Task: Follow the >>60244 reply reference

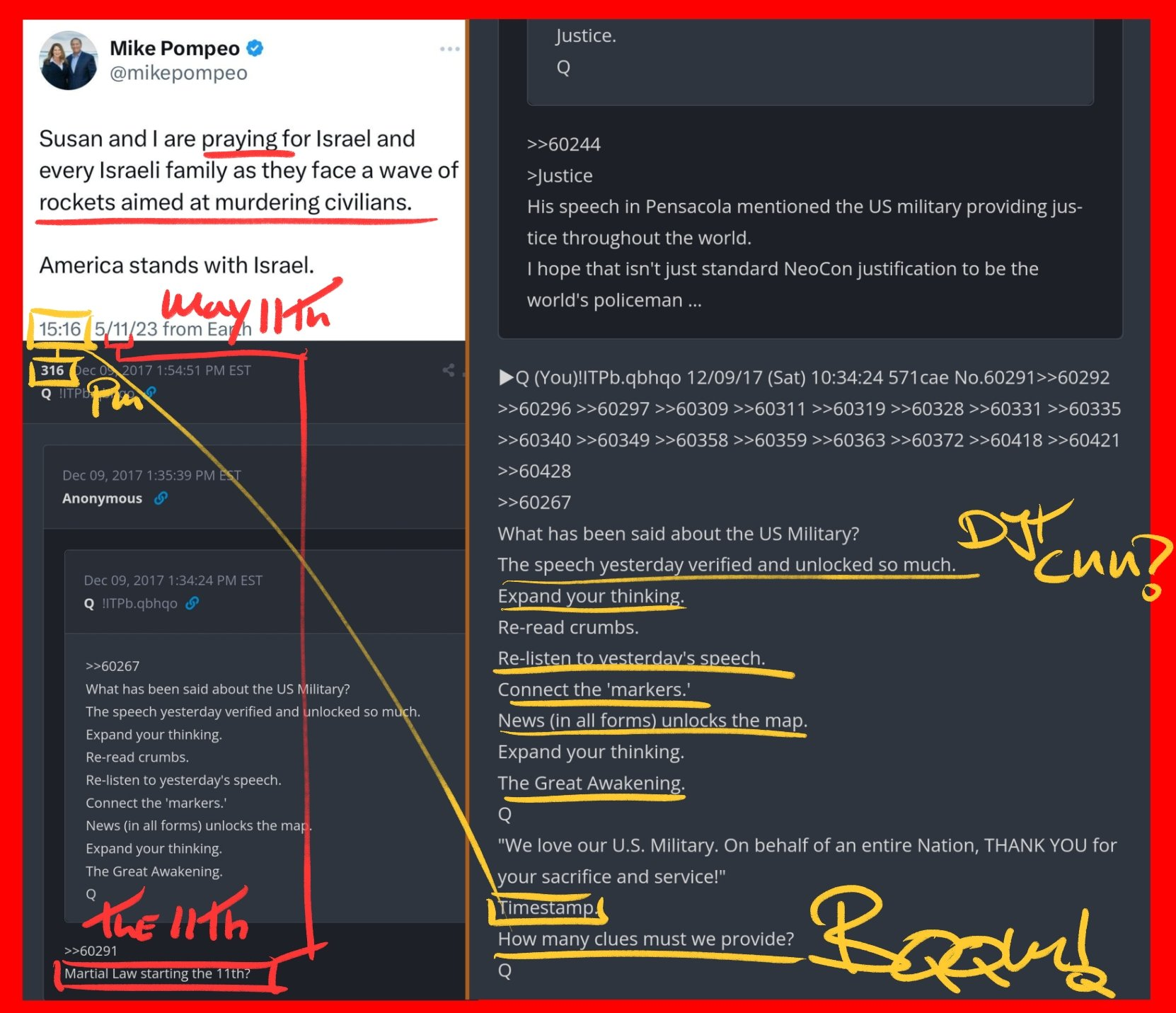Action: point(564,144)
